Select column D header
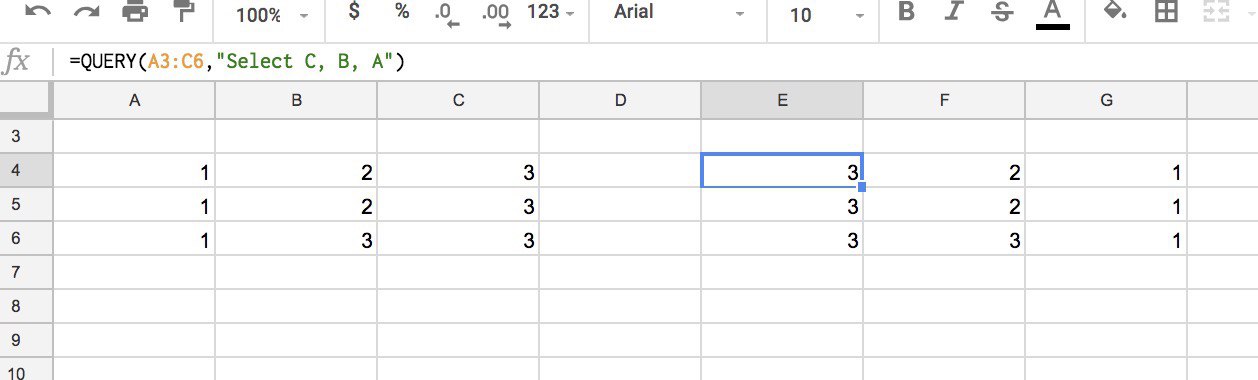The height and width of the screenshot is (380, 1258). (x=620, y=100)
